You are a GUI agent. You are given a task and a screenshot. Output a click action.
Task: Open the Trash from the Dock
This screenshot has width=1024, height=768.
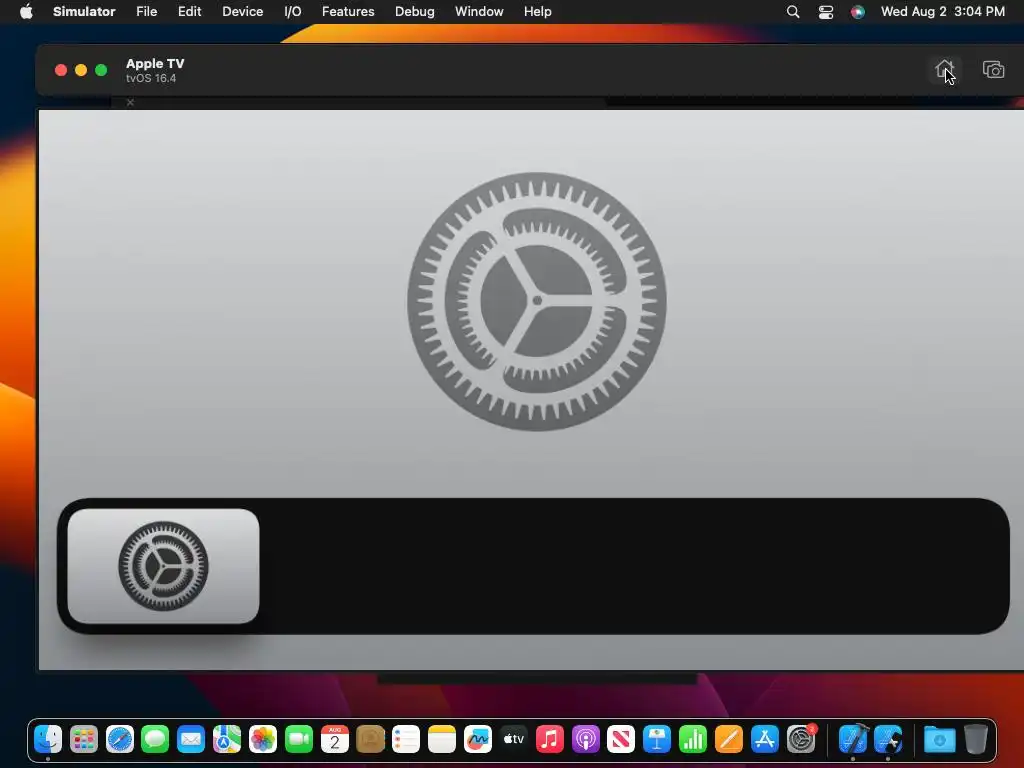coord(976,739)
